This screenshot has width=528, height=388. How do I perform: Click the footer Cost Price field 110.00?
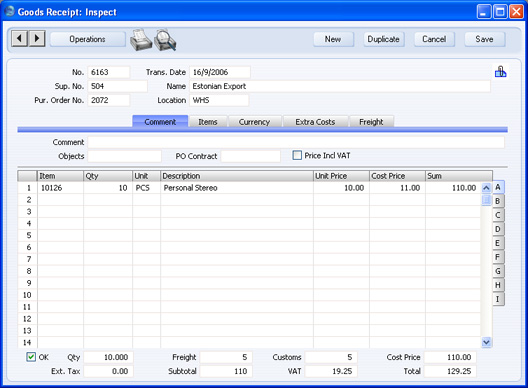[450, 357]
